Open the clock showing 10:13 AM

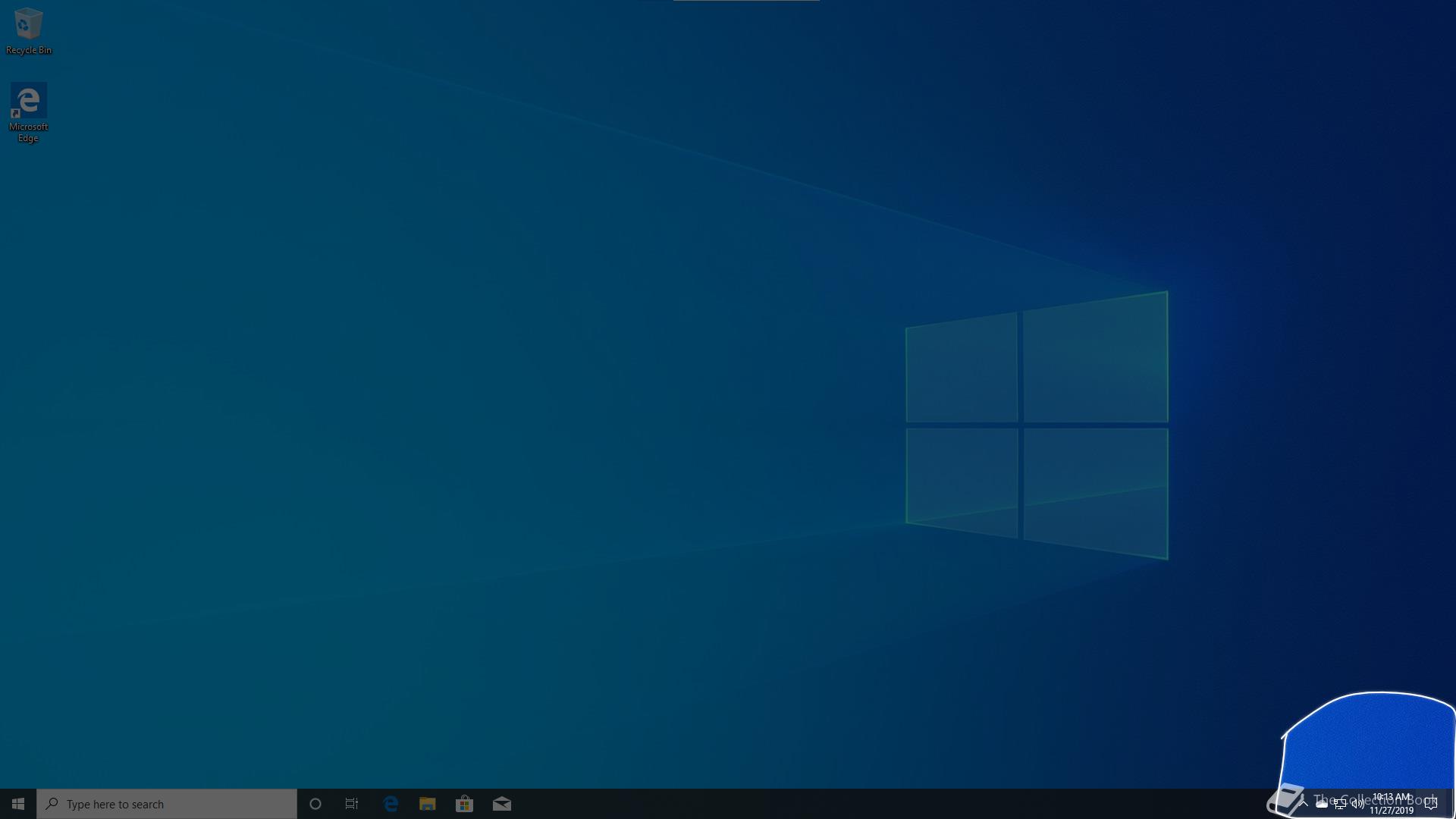[1392, 804]
